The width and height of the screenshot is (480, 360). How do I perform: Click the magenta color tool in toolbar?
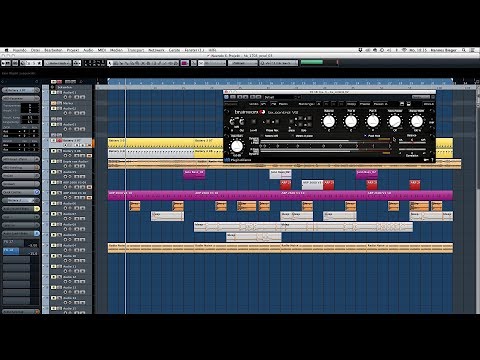coord(185,63)
